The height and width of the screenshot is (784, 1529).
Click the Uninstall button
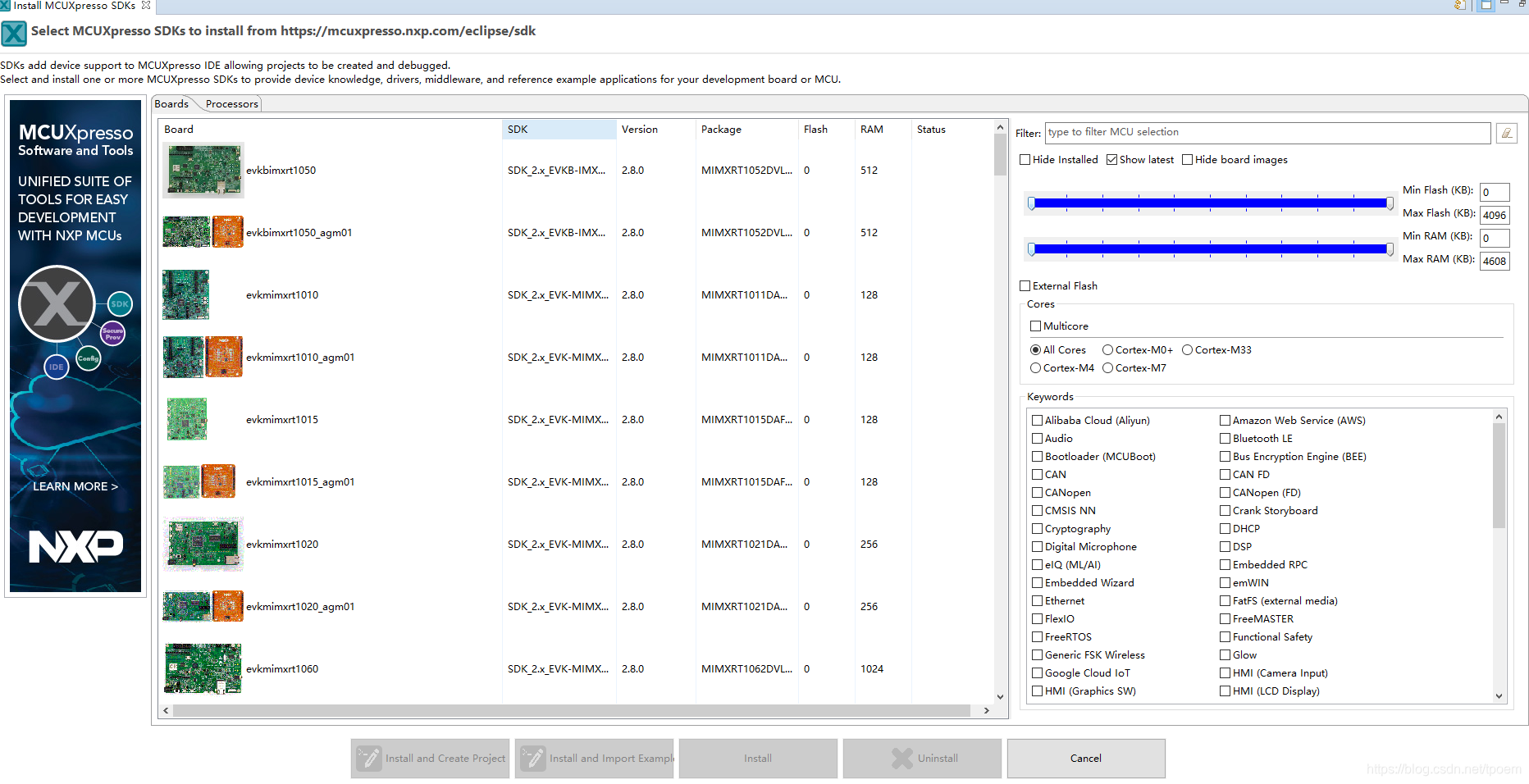pyautogui.click(x=922, y=759)
